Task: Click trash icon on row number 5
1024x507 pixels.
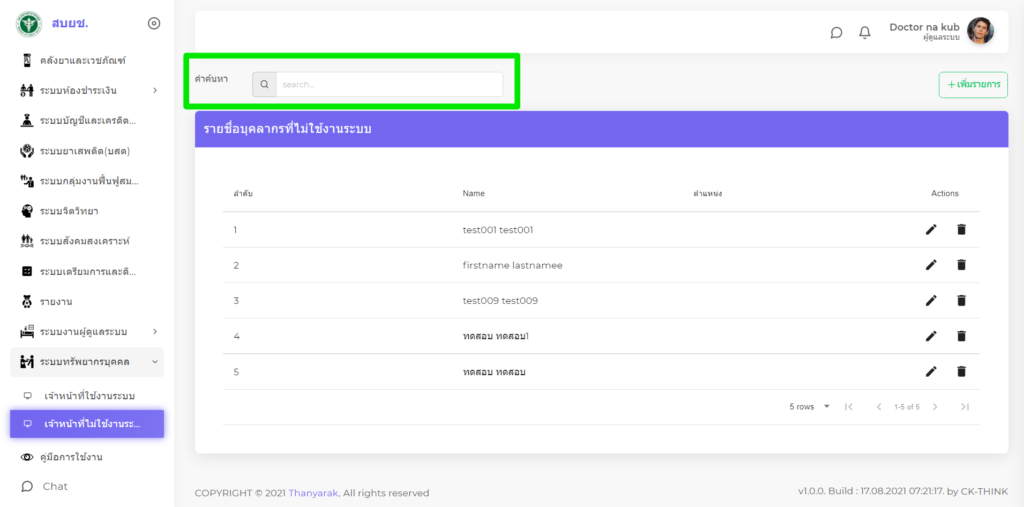Action: click(x=961, y=372)
